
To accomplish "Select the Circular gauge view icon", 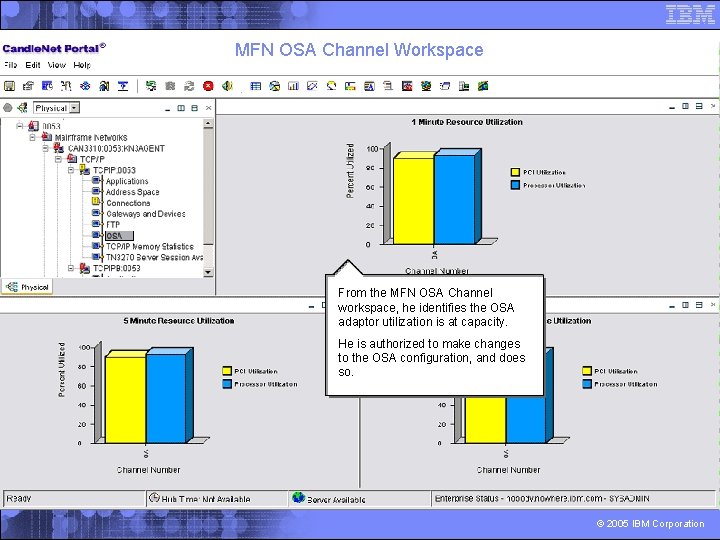I will [331, 86].
